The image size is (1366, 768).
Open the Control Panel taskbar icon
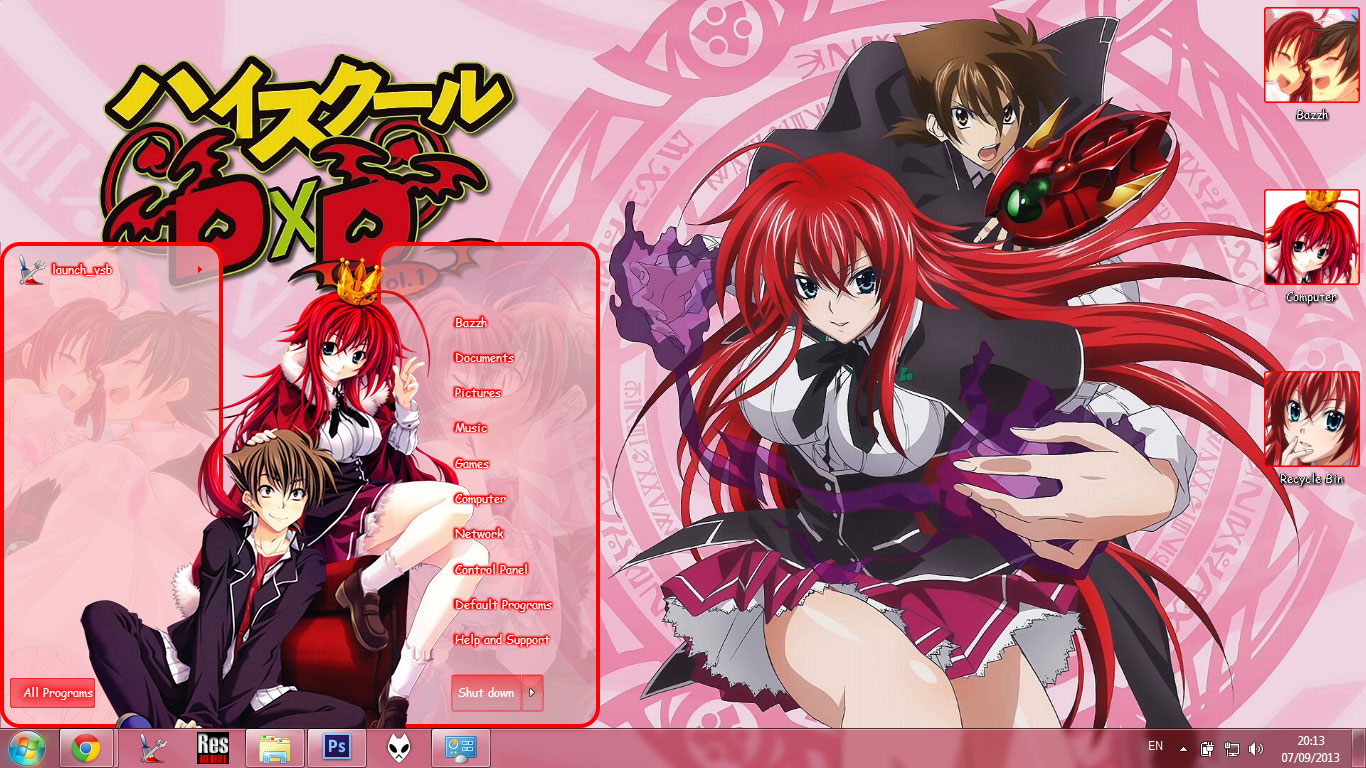[460, 748]
